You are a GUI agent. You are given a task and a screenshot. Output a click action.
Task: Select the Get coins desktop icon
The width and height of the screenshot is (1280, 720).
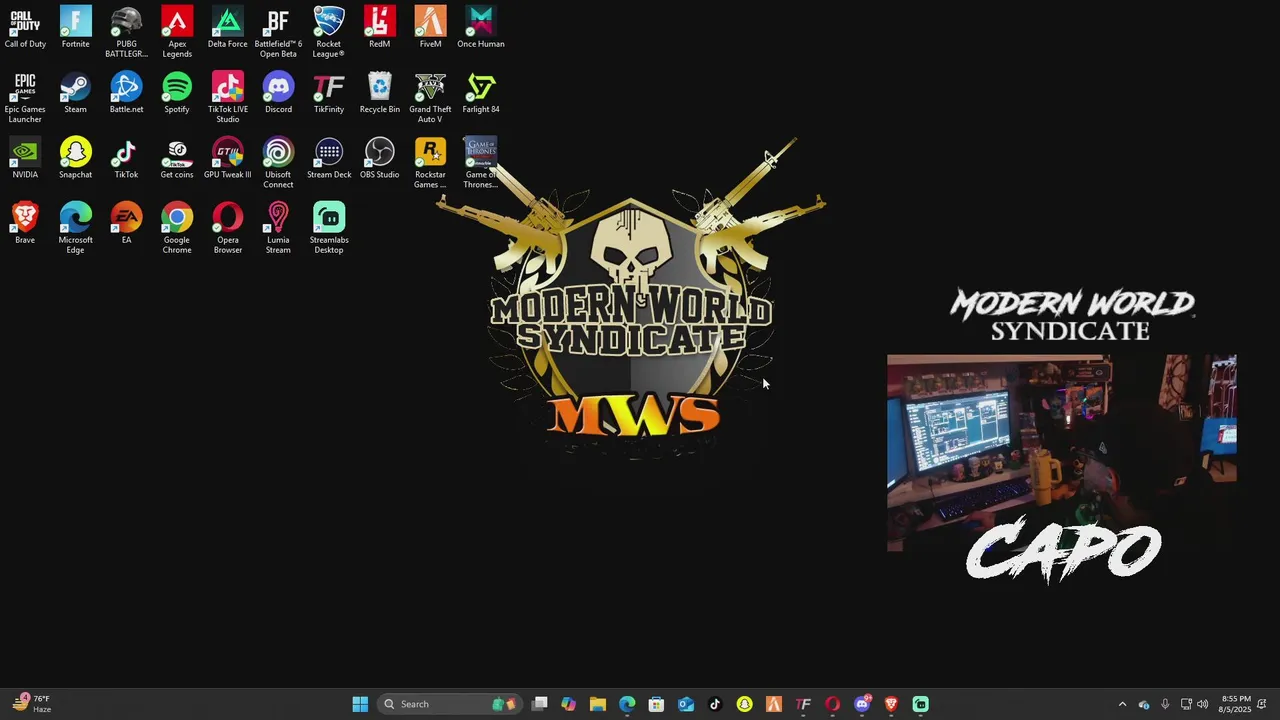click(177, 158)
